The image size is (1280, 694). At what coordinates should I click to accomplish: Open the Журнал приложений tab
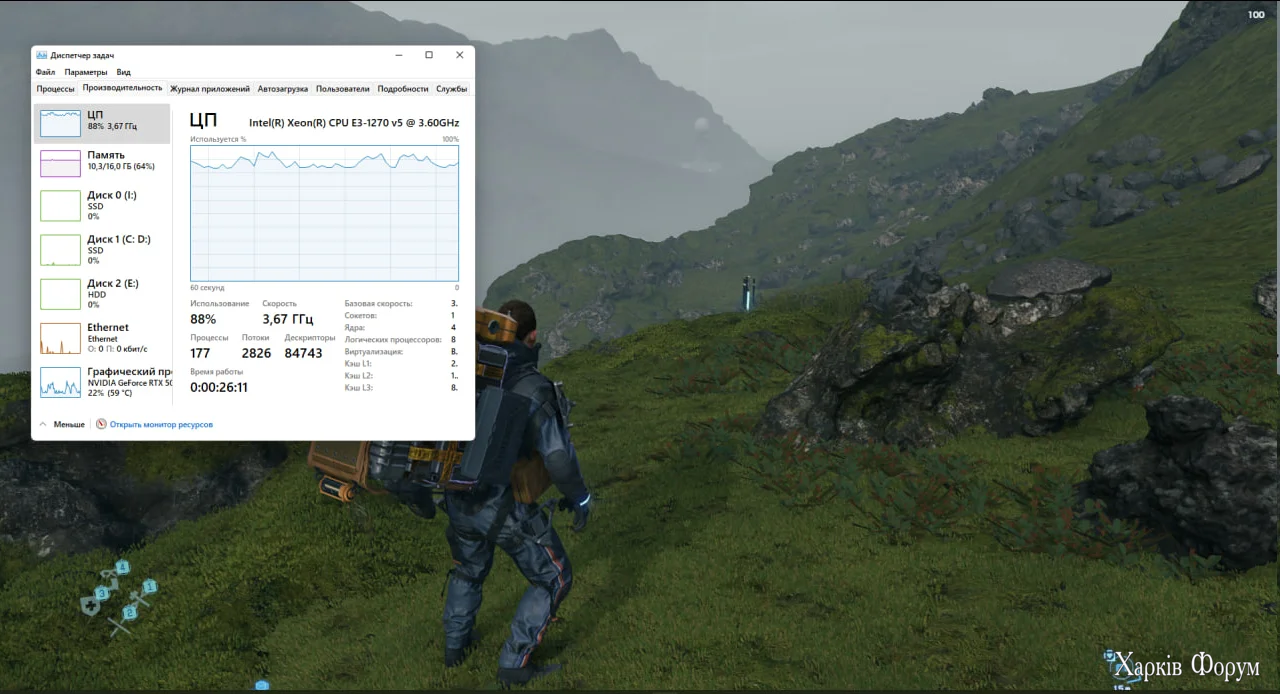(210, 89)
